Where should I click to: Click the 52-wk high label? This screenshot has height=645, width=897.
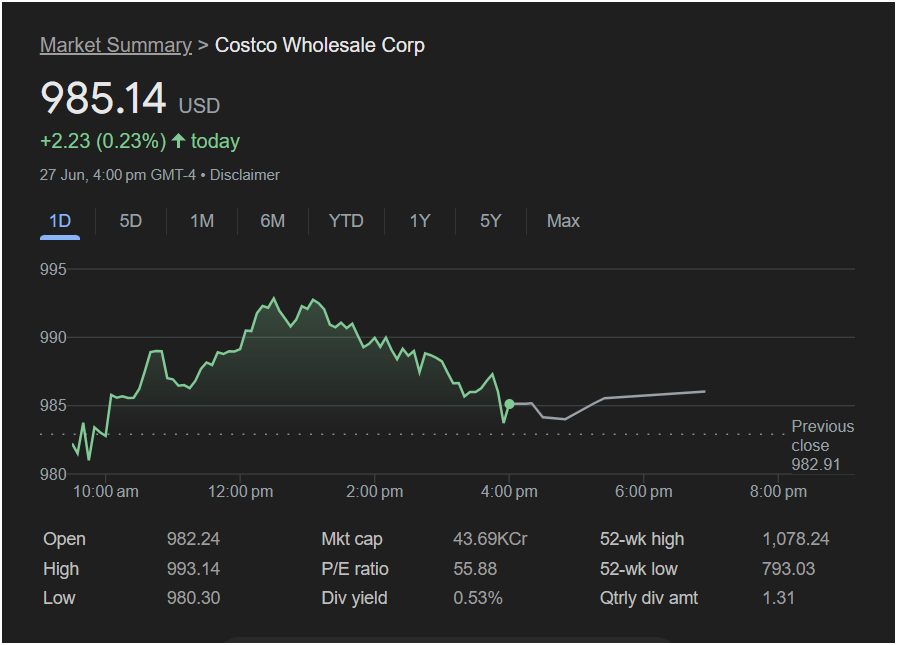click(642, 539)
